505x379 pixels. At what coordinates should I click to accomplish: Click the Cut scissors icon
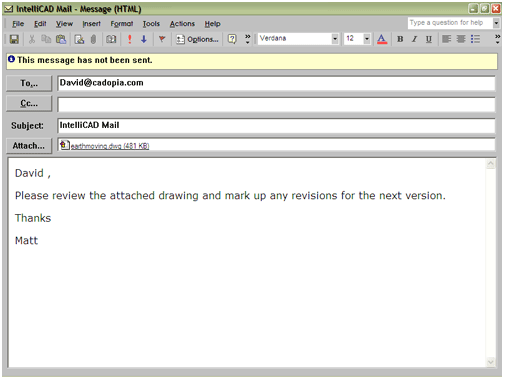(32, 39)
